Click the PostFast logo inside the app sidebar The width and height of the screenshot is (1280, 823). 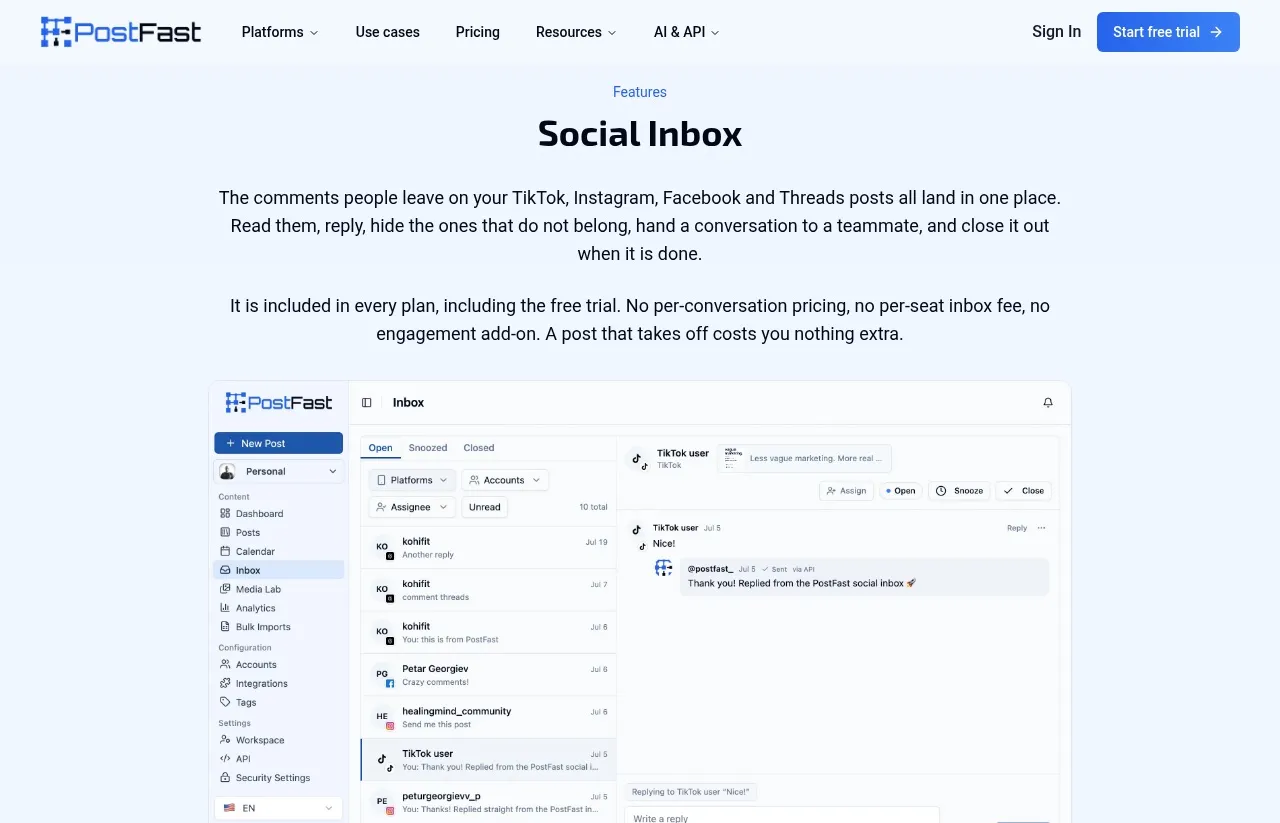point(279,403)
